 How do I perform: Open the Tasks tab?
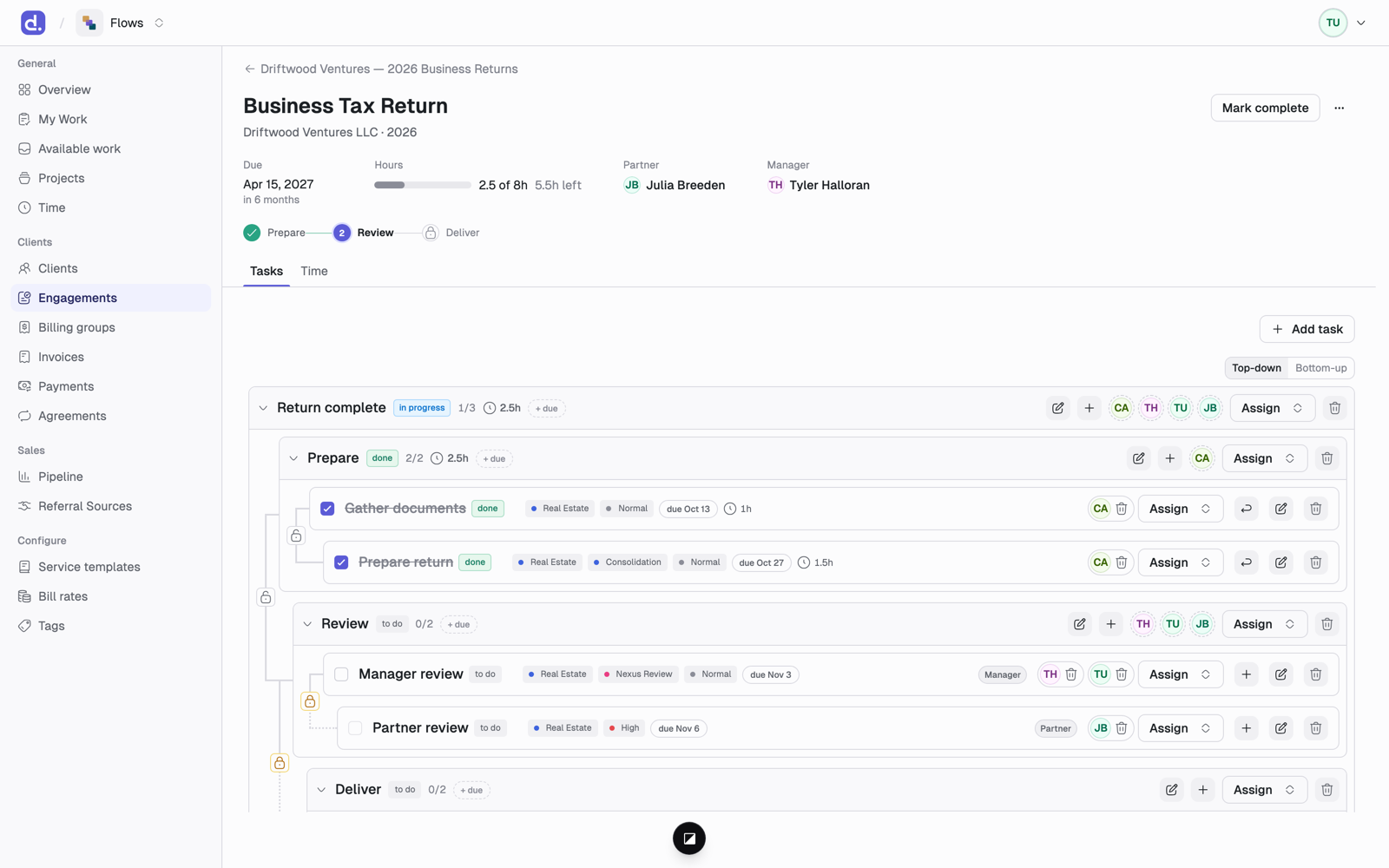pyautogui.click(x=267, y=272)
